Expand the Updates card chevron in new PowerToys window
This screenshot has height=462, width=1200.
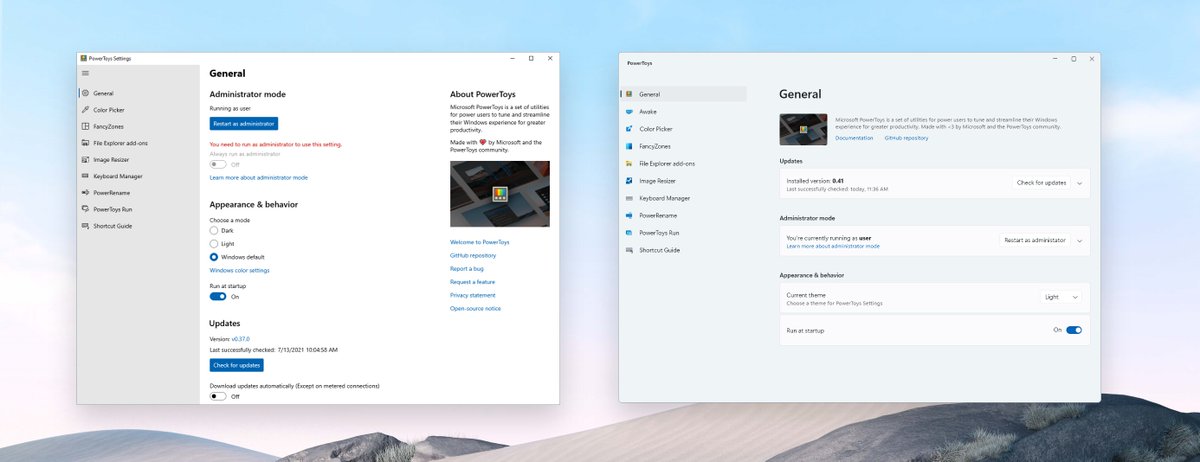tap(1079, 183)
